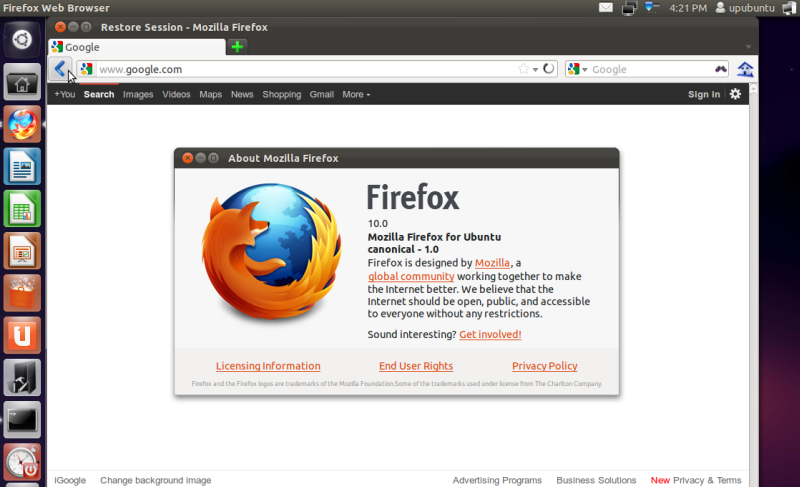Click Change background image link
This screenshot has width=800, height=487.
pyautogui.click(x=156, y=480)
